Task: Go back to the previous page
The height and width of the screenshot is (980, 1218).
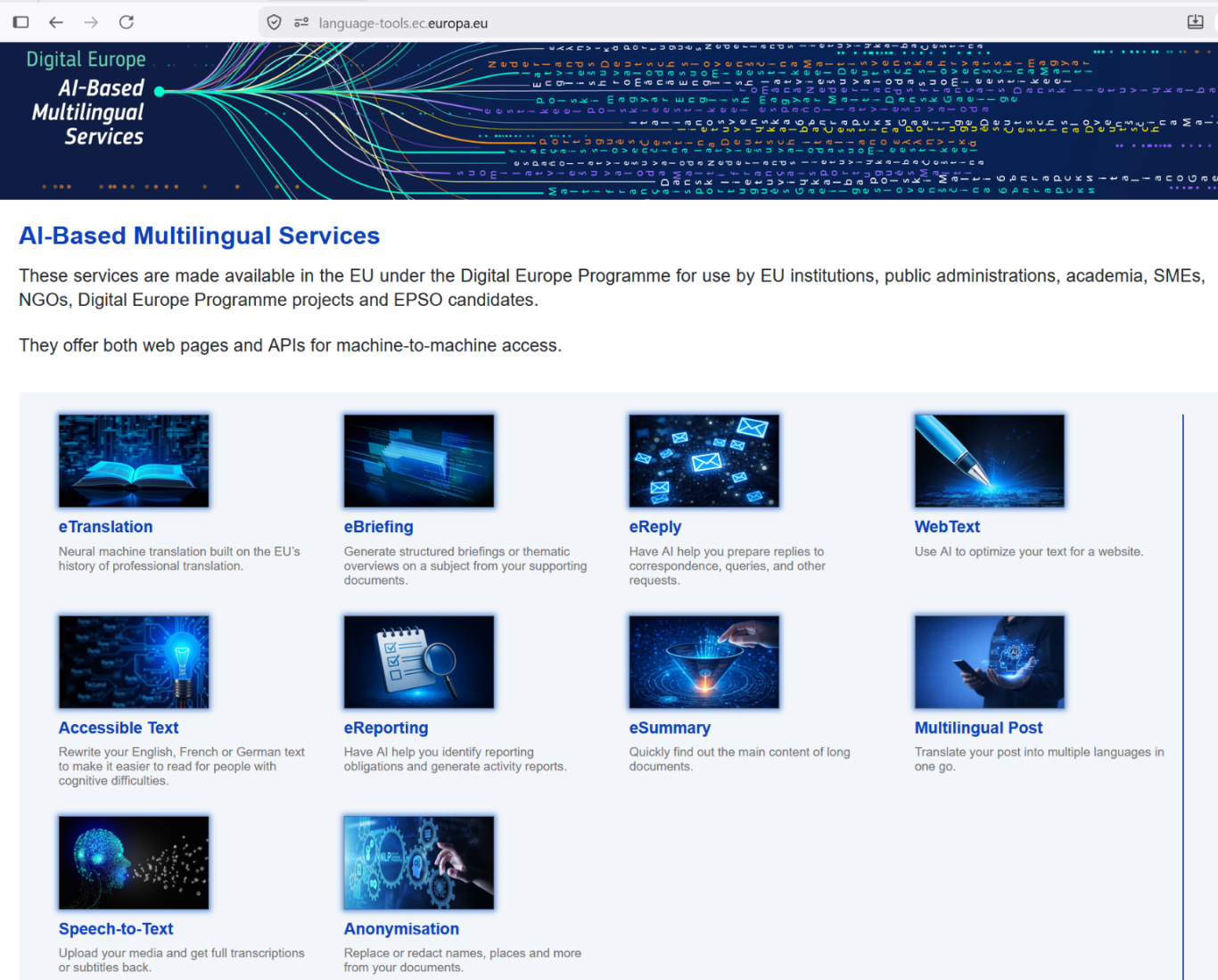Action: (56, 22)
